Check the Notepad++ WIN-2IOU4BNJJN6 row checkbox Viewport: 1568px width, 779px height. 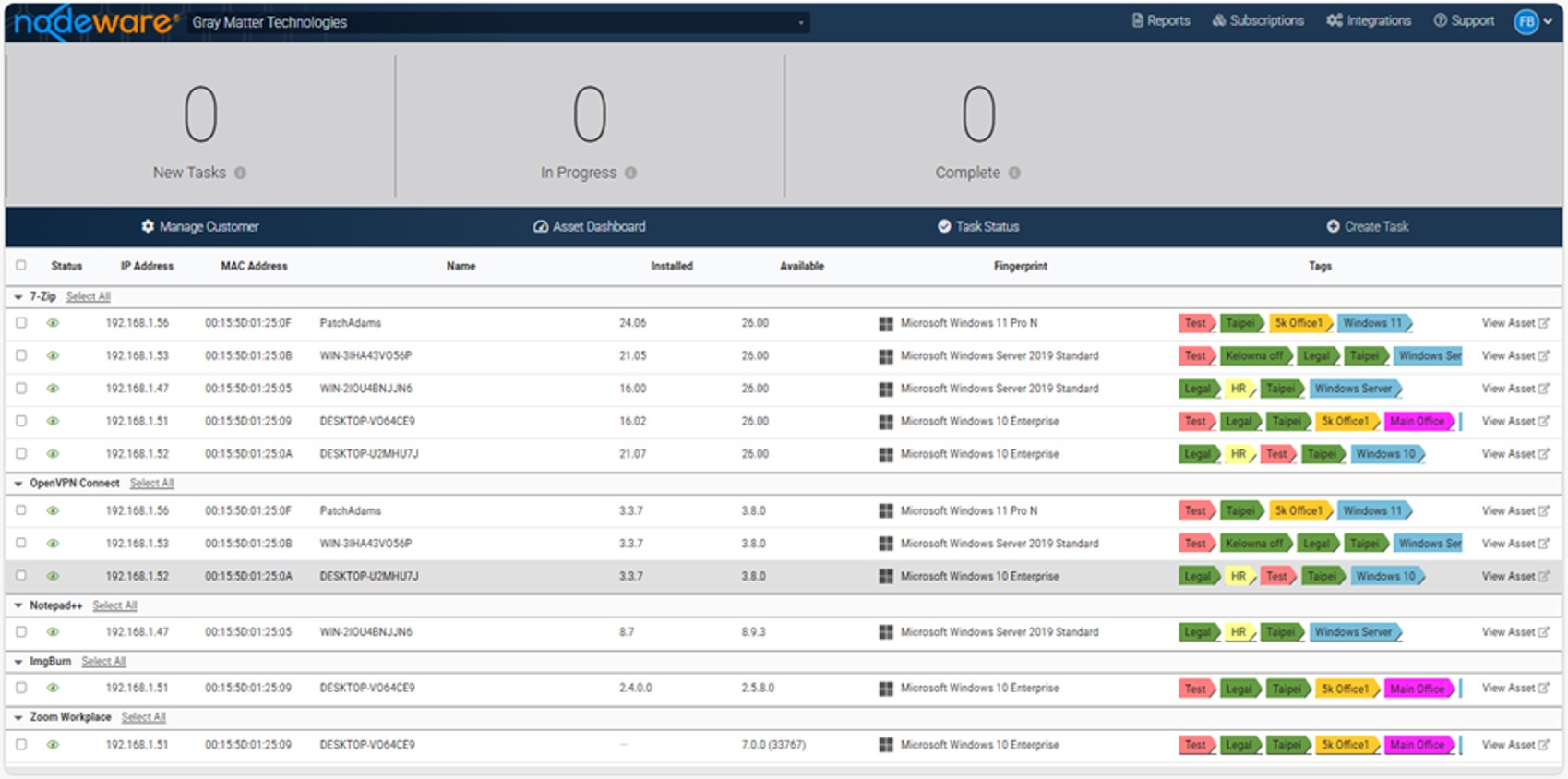tap(21, 632)
